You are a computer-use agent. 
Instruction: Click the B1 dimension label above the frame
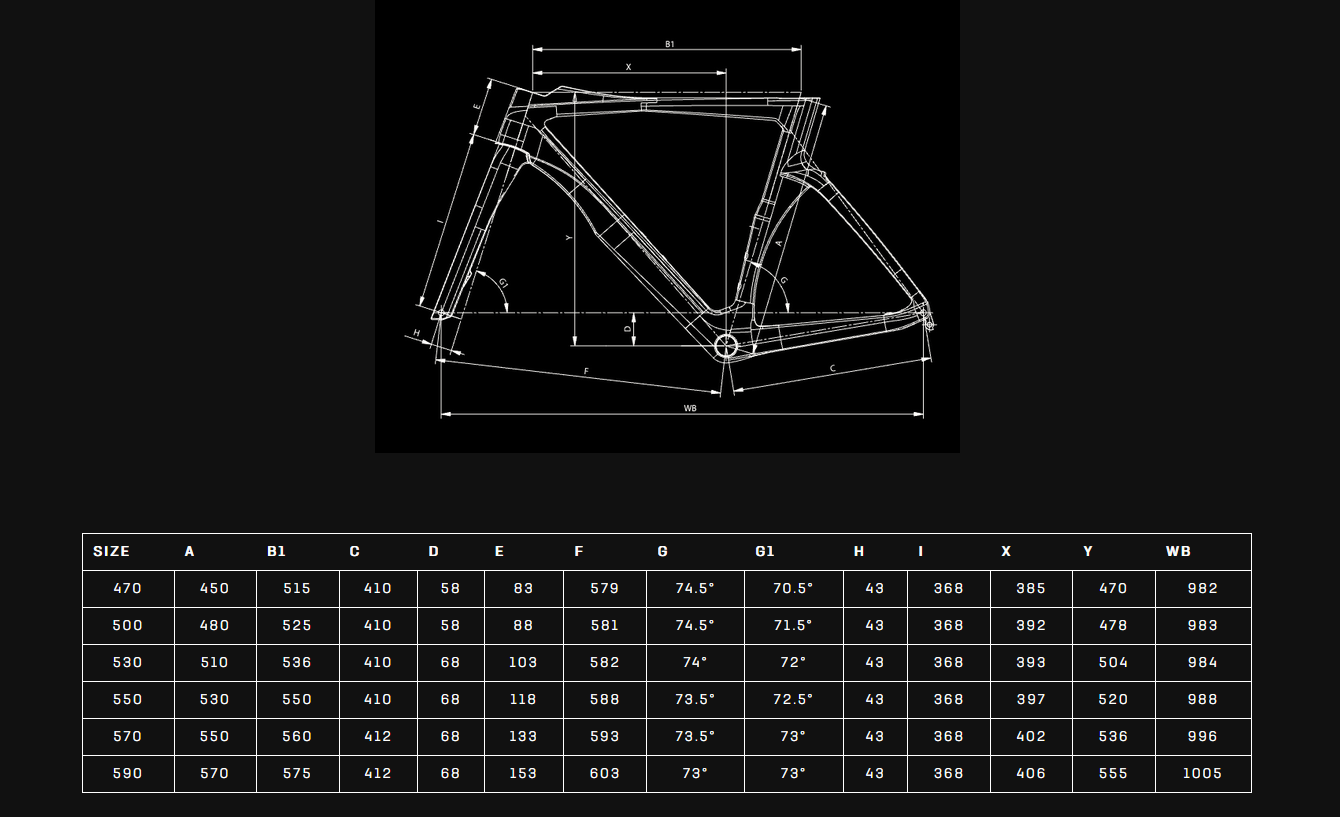click(x=670, y=44)
